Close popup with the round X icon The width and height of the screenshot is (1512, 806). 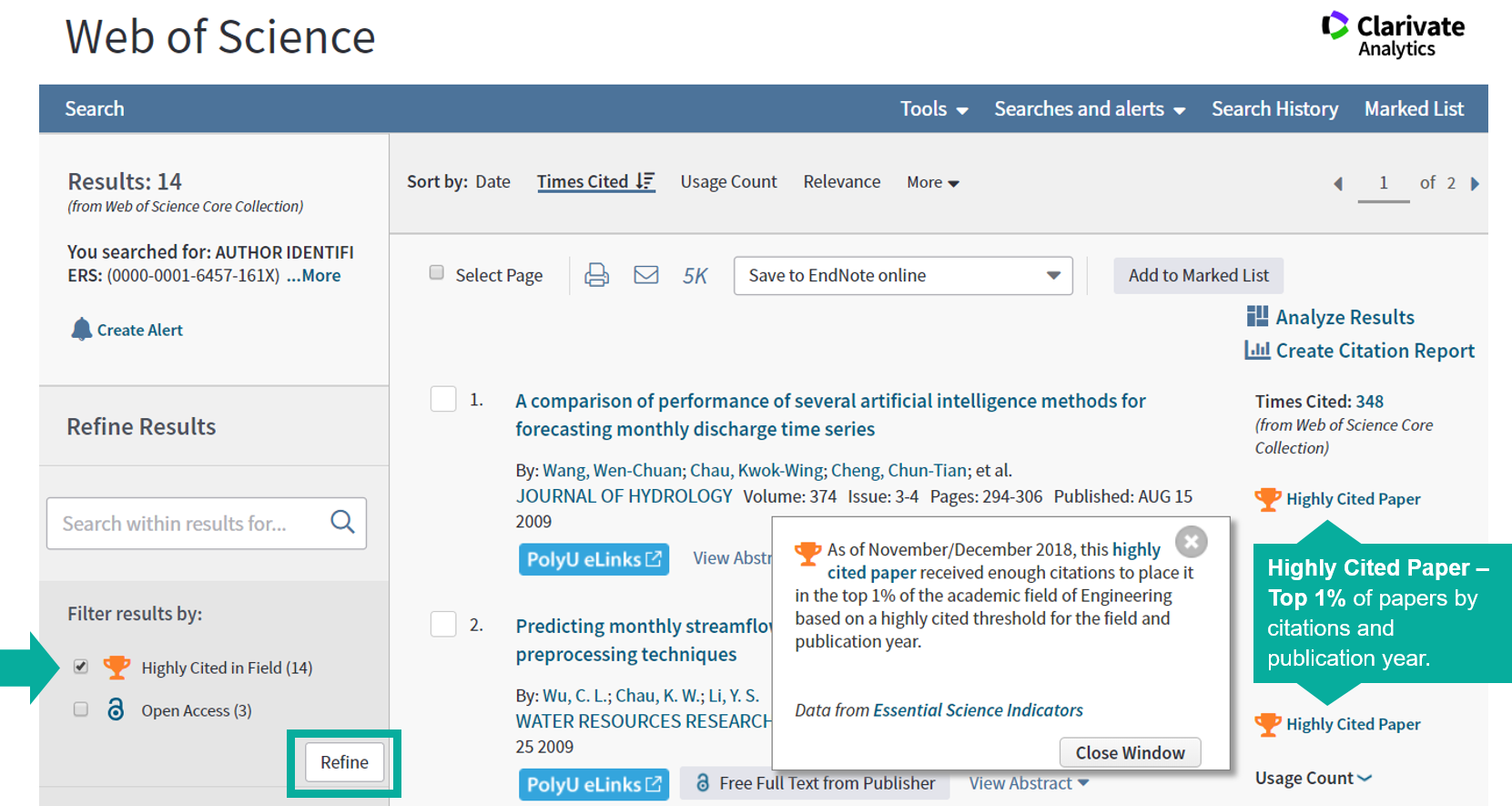(x=1191, y=542)
